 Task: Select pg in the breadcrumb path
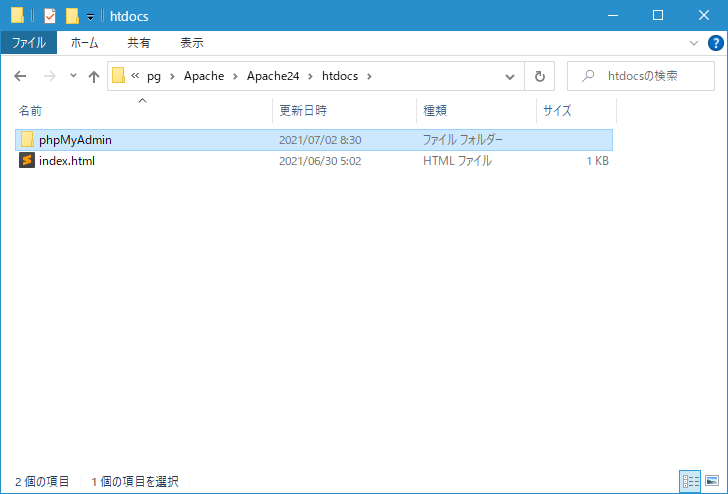click(154, 76)
